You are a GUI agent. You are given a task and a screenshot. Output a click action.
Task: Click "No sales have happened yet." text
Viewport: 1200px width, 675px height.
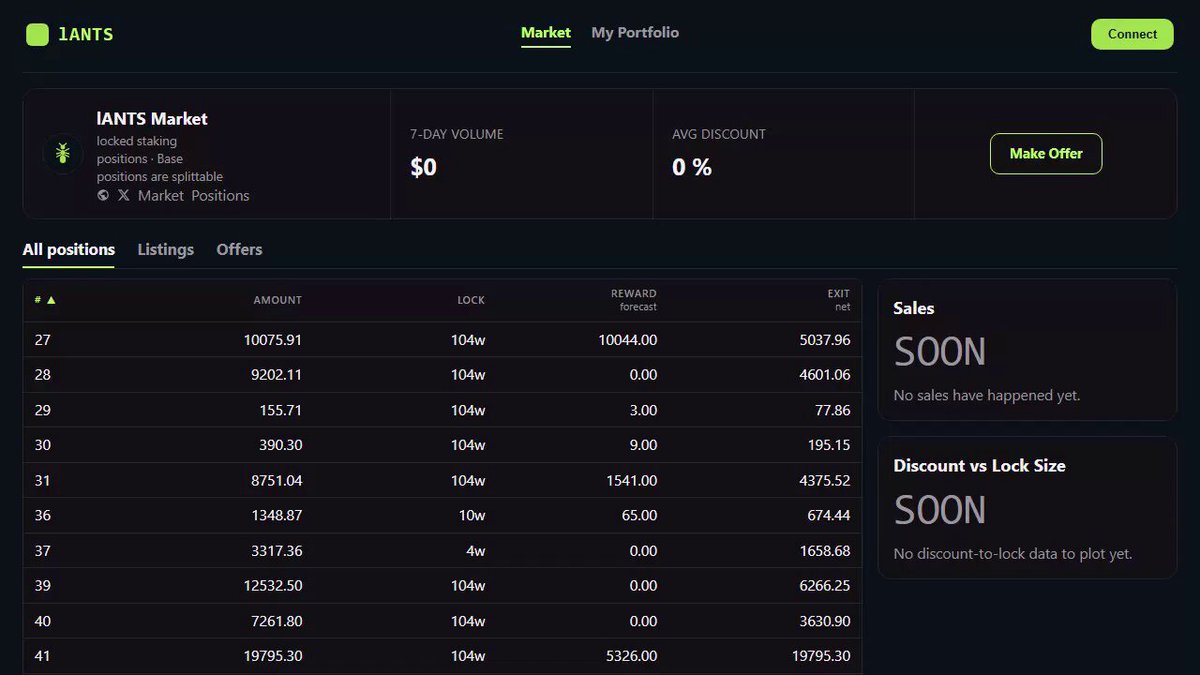(987, 396)
